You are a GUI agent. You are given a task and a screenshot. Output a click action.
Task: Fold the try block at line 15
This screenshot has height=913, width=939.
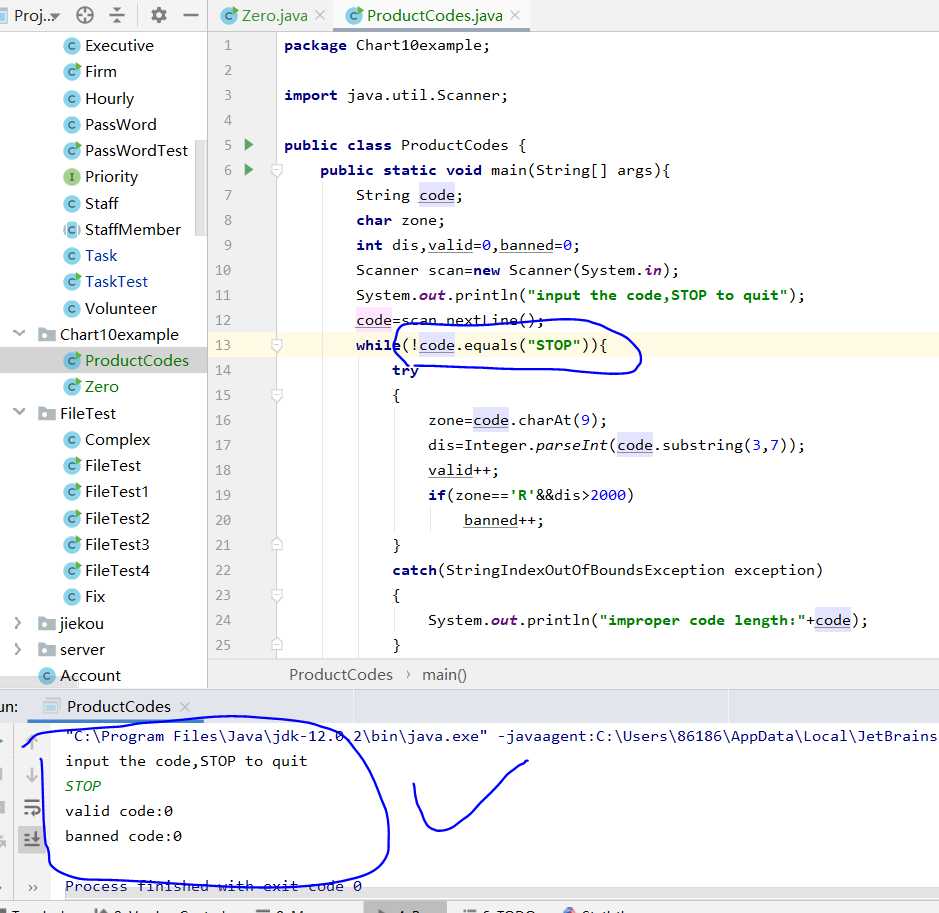276,395
